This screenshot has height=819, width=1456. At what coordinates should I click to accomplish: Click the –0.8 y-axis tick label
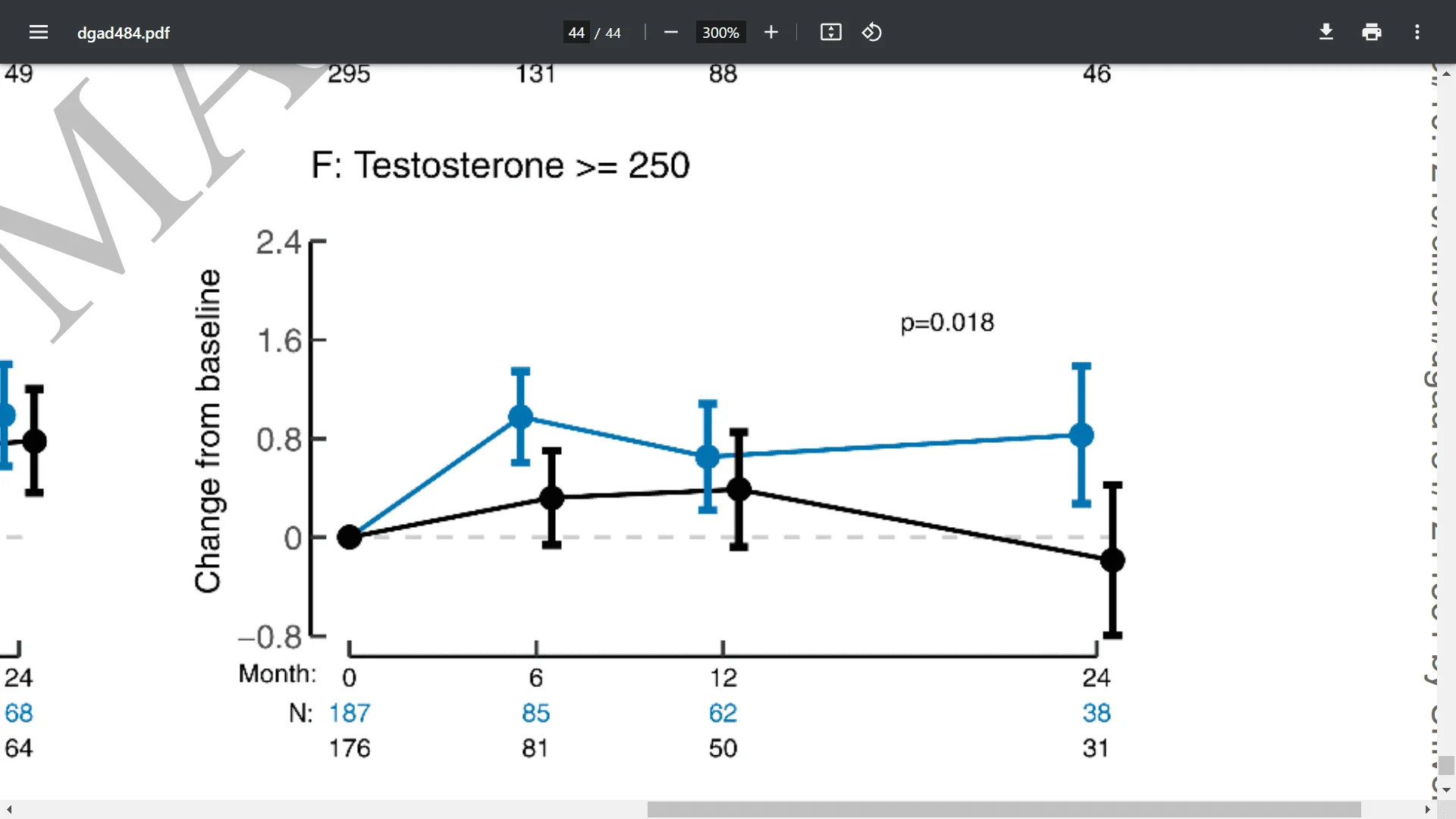coord(271,637)
